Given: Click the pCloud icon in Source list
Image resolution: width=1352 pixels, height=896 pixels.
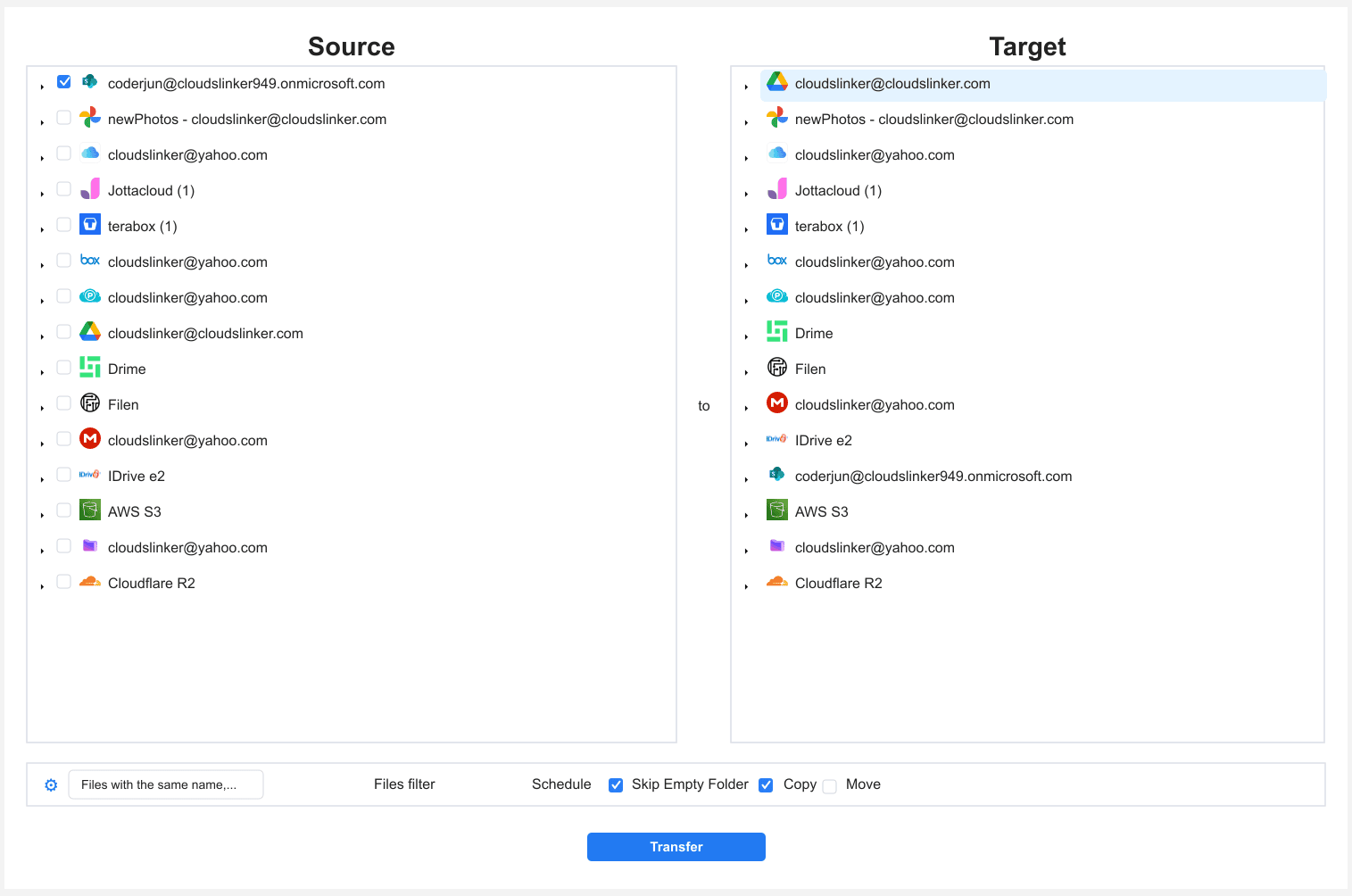Looking at the screenshot, I should (x=90, y=296).
